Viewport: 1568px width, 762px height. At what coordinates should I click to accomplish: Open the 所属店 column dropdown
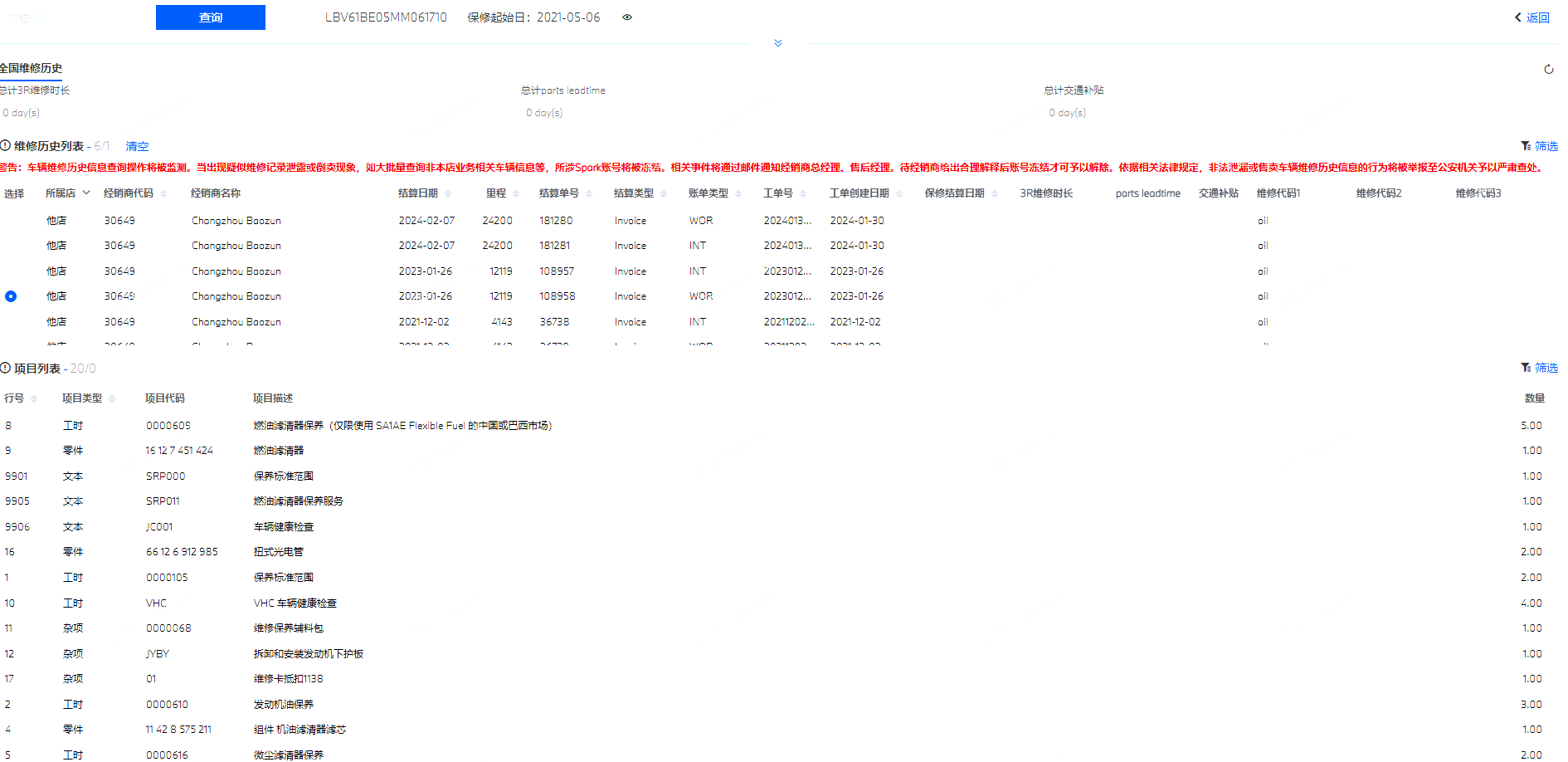(85, 193)
